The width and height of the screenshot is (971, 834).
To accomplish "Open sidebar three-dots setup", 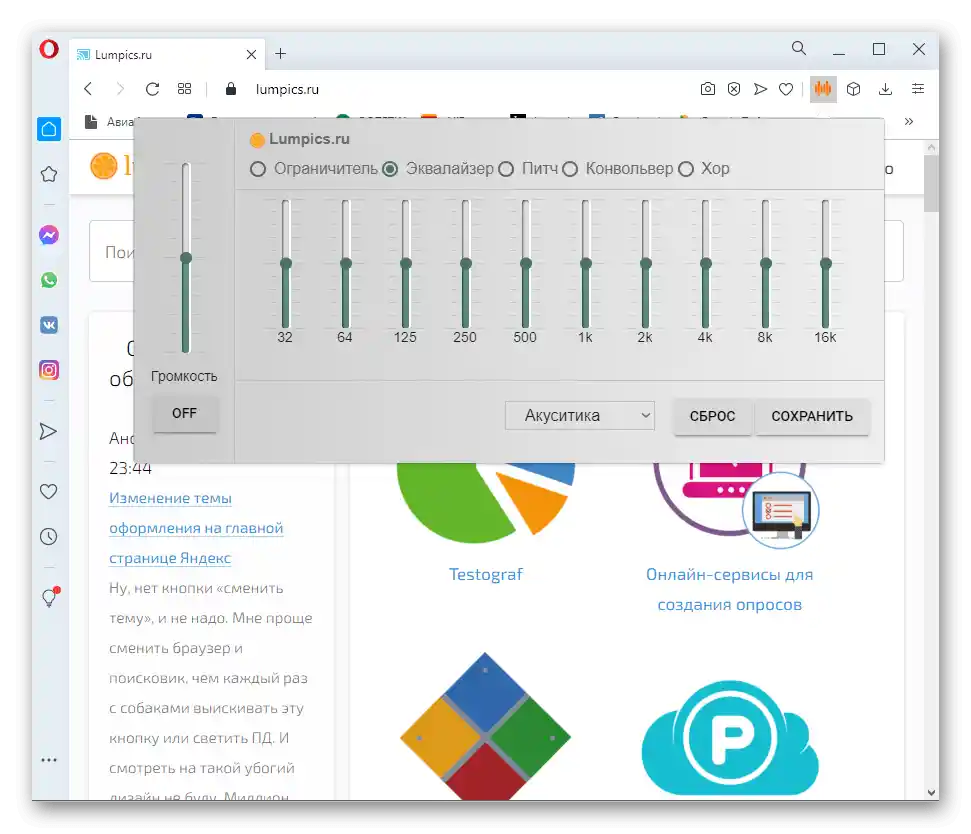I will tap(49, 760).
